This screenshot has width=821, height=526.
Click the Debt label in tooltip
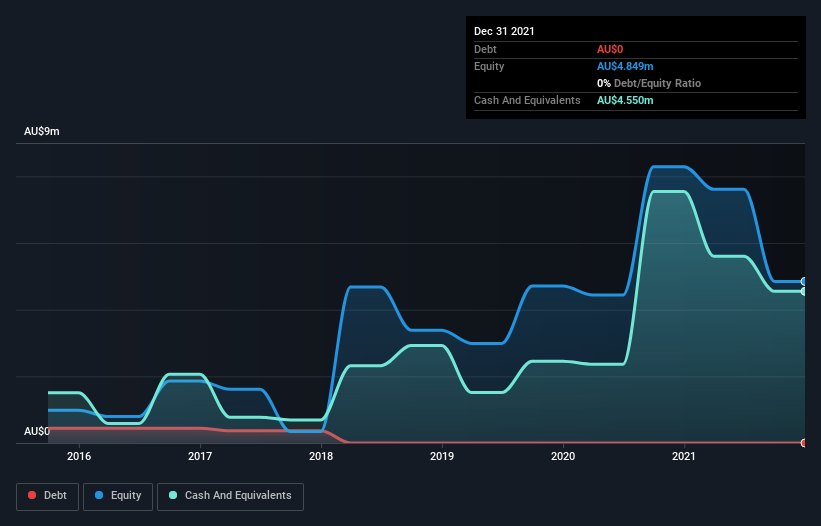coord(485,49)
